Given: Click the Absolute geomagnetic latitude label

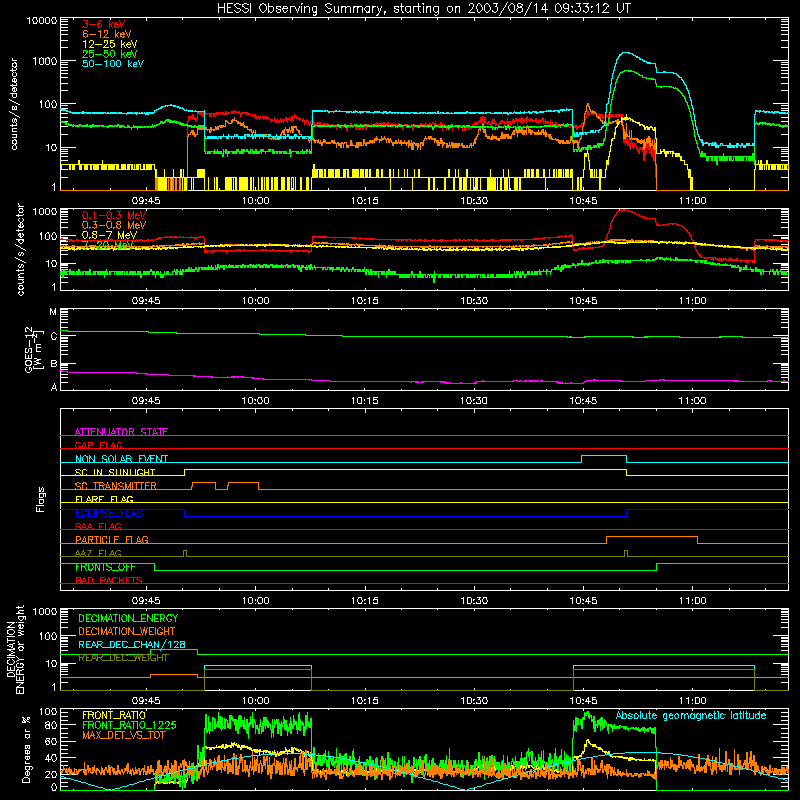Looking at the screenshot, I should [691, 715].
